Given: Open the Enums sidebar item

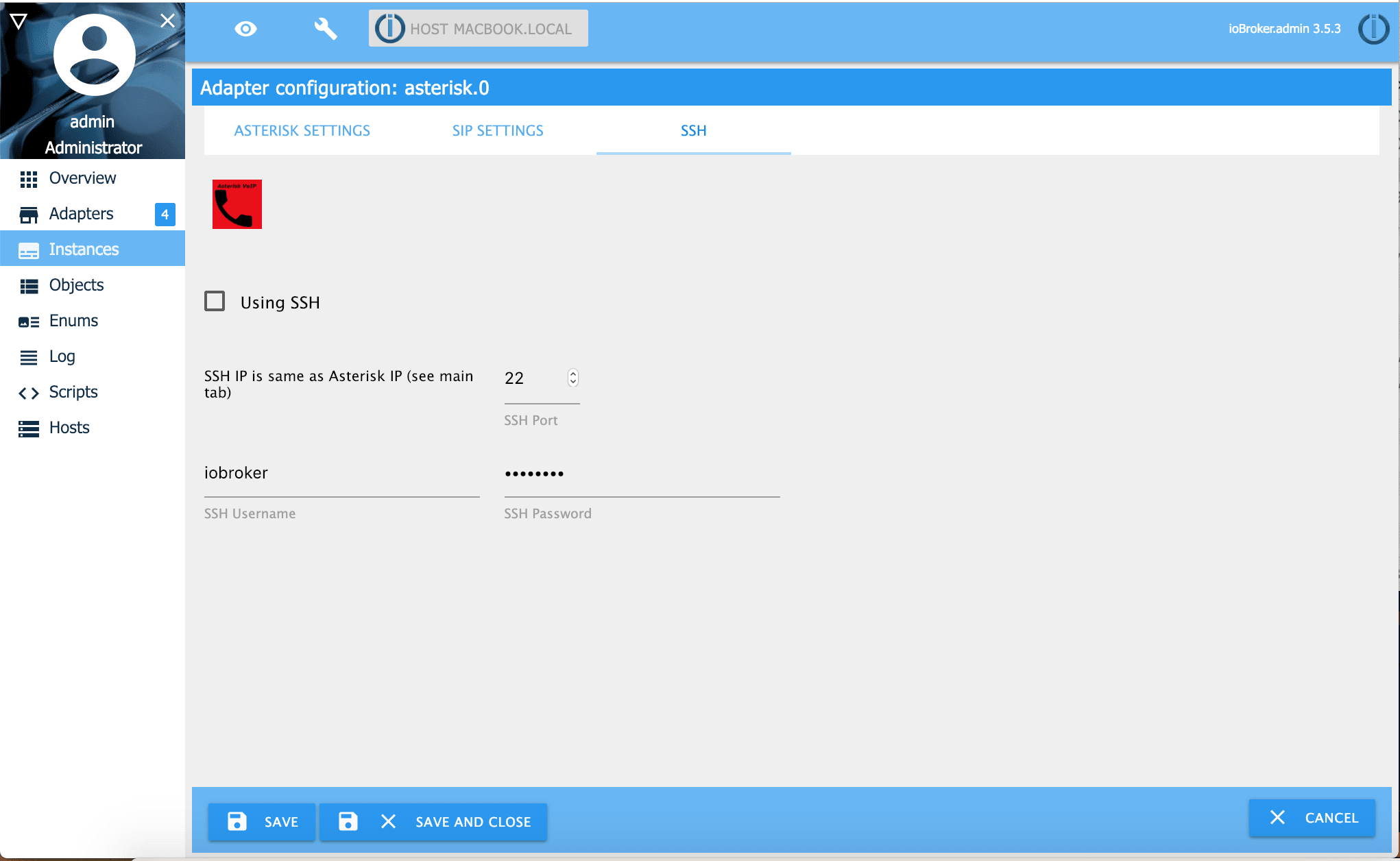Looking at the screenshot, I should [73, 321].
